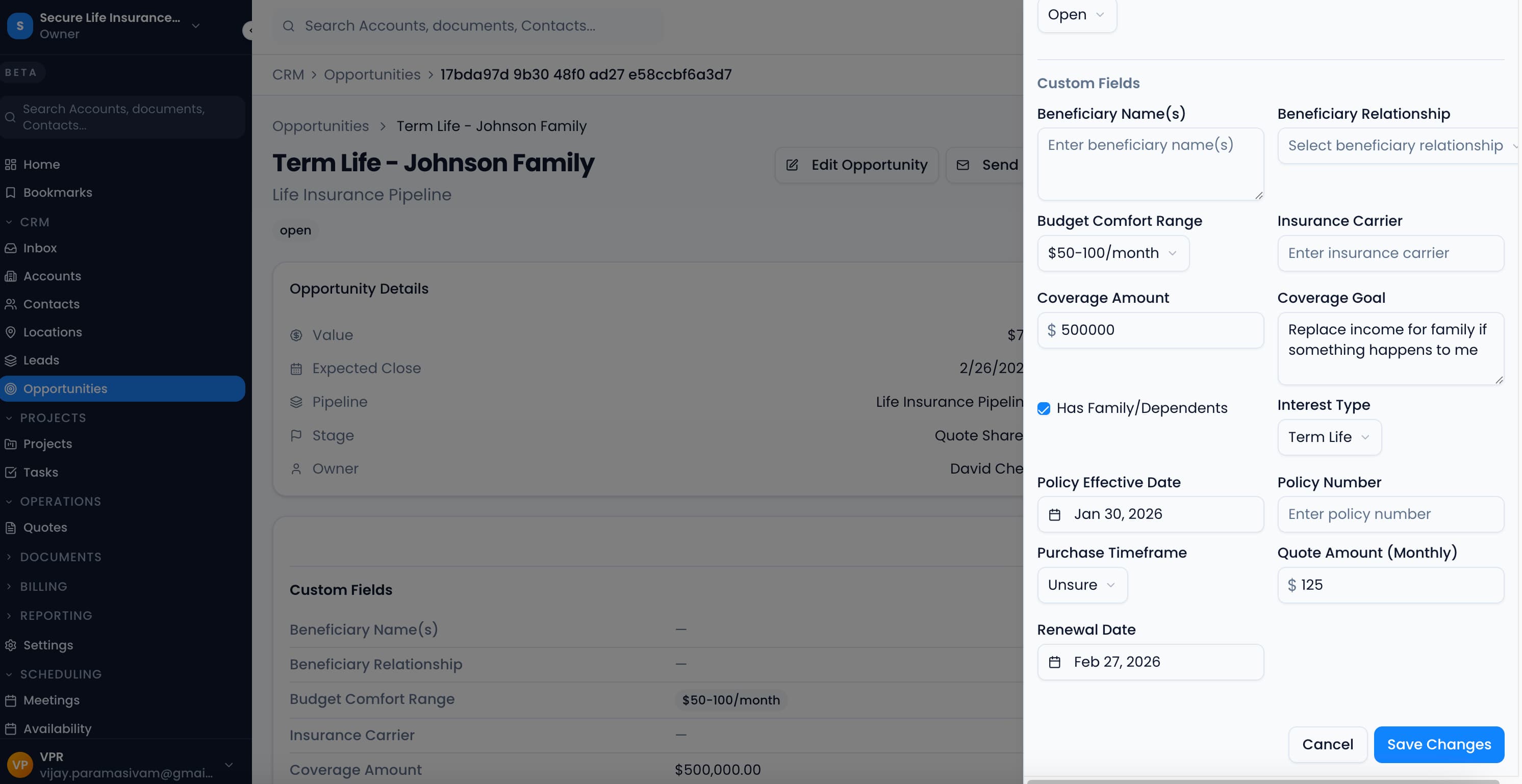The width and height of the screenshot is (1522, 784).
Task: Select the Meetings calendar icon
Action: (x=11, y=700)
